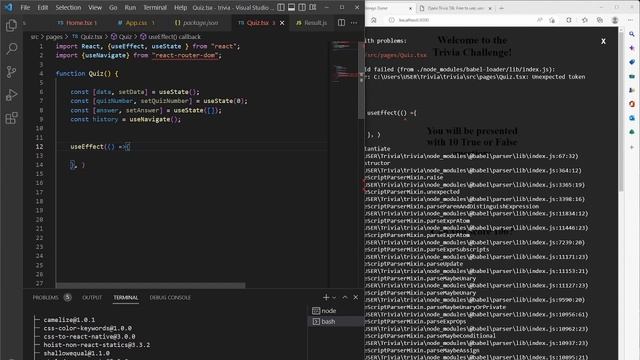Click the editor horizontal scrollbar
The height and width of the screenshot is (360, 640).
pos(151,285)
